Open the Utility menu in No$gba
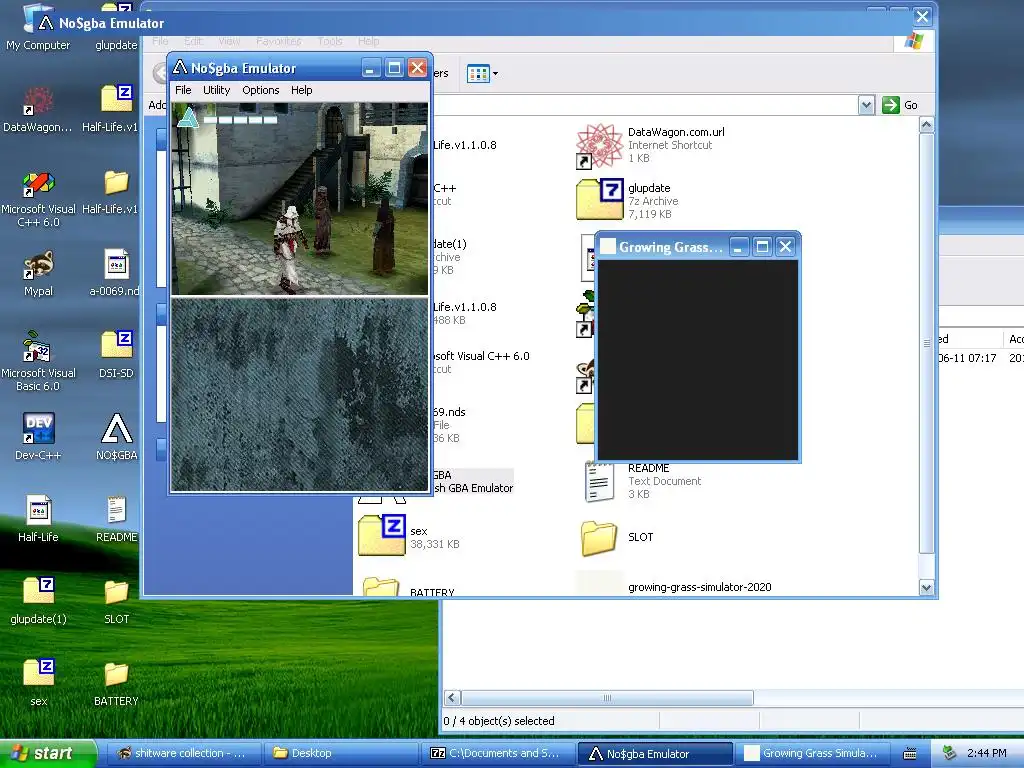 (216, 90)
